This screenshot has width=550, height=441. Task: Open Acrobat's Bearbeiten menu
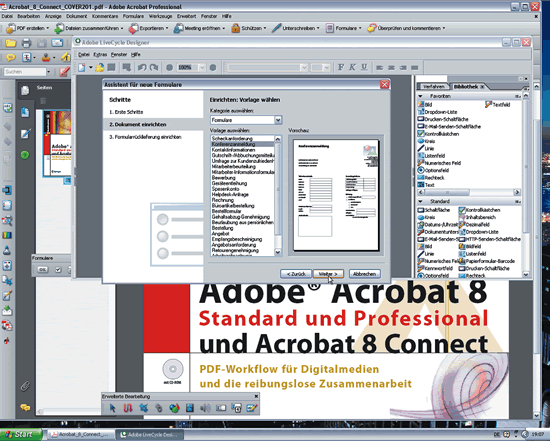(29, 16)
